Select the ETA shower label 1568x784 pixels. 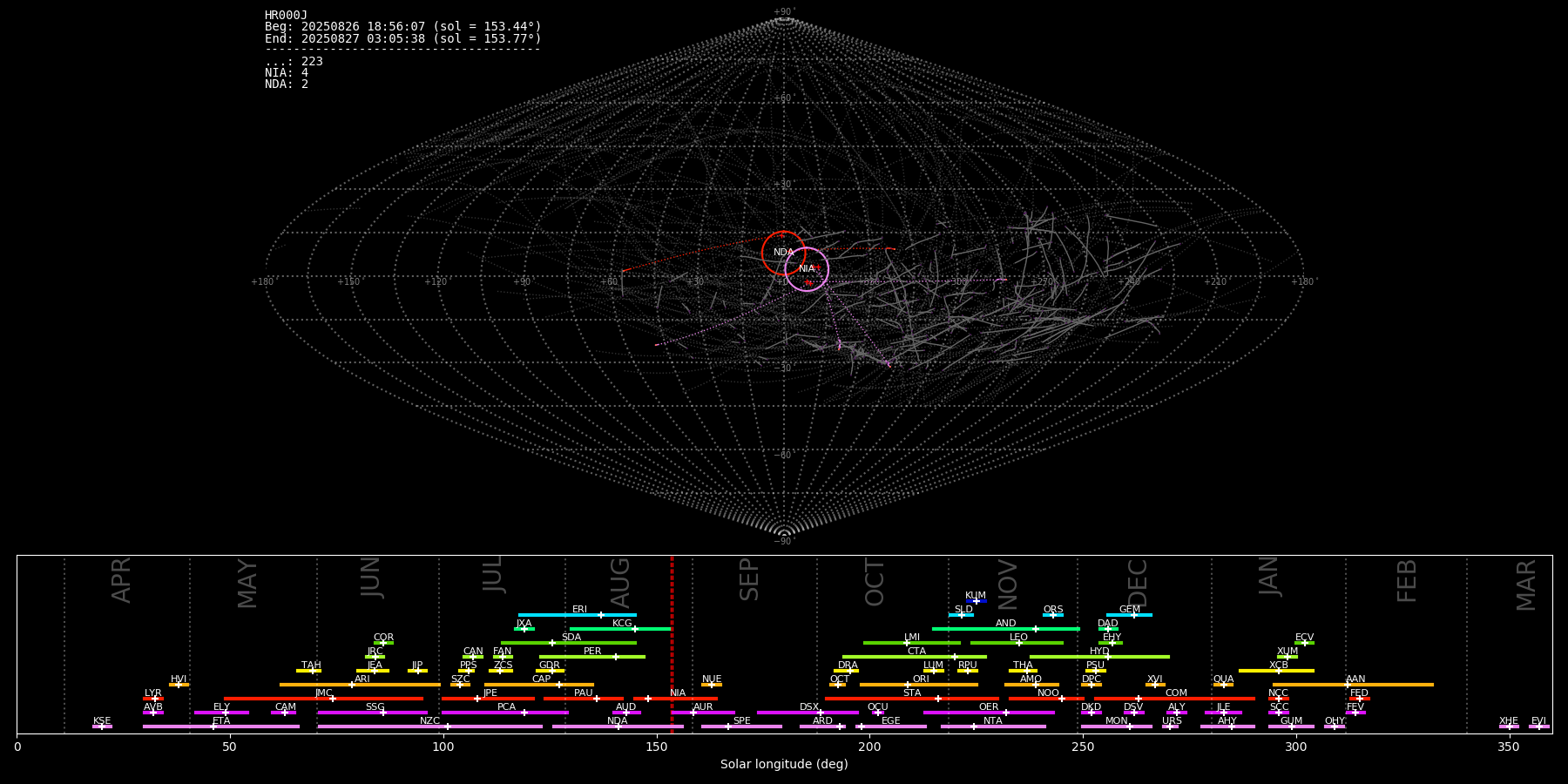point(221,720)
